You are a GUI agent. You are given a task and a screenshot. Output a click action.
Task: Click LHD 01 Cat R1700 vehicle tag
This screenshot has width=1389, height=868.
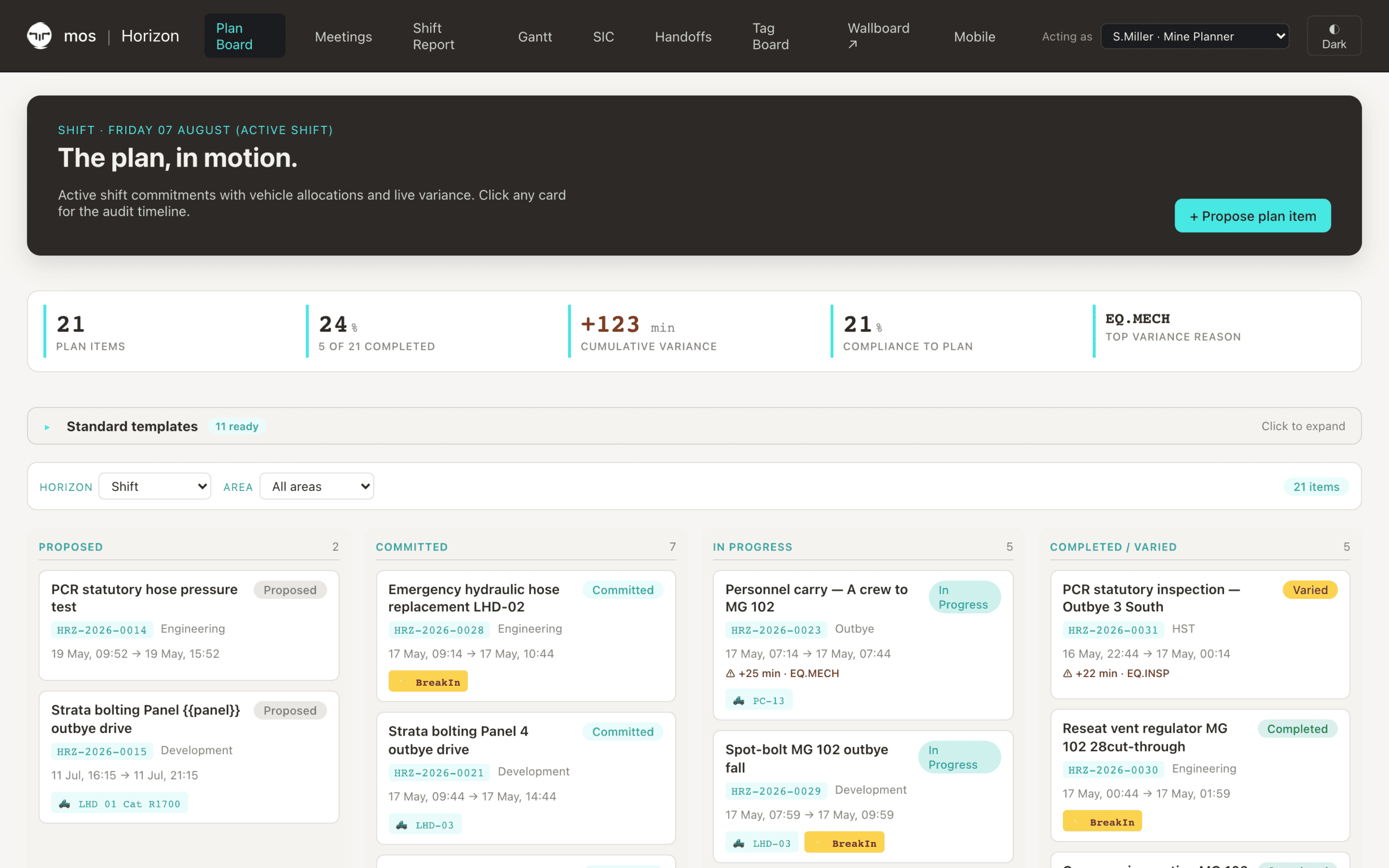click(x=119, y=803)
